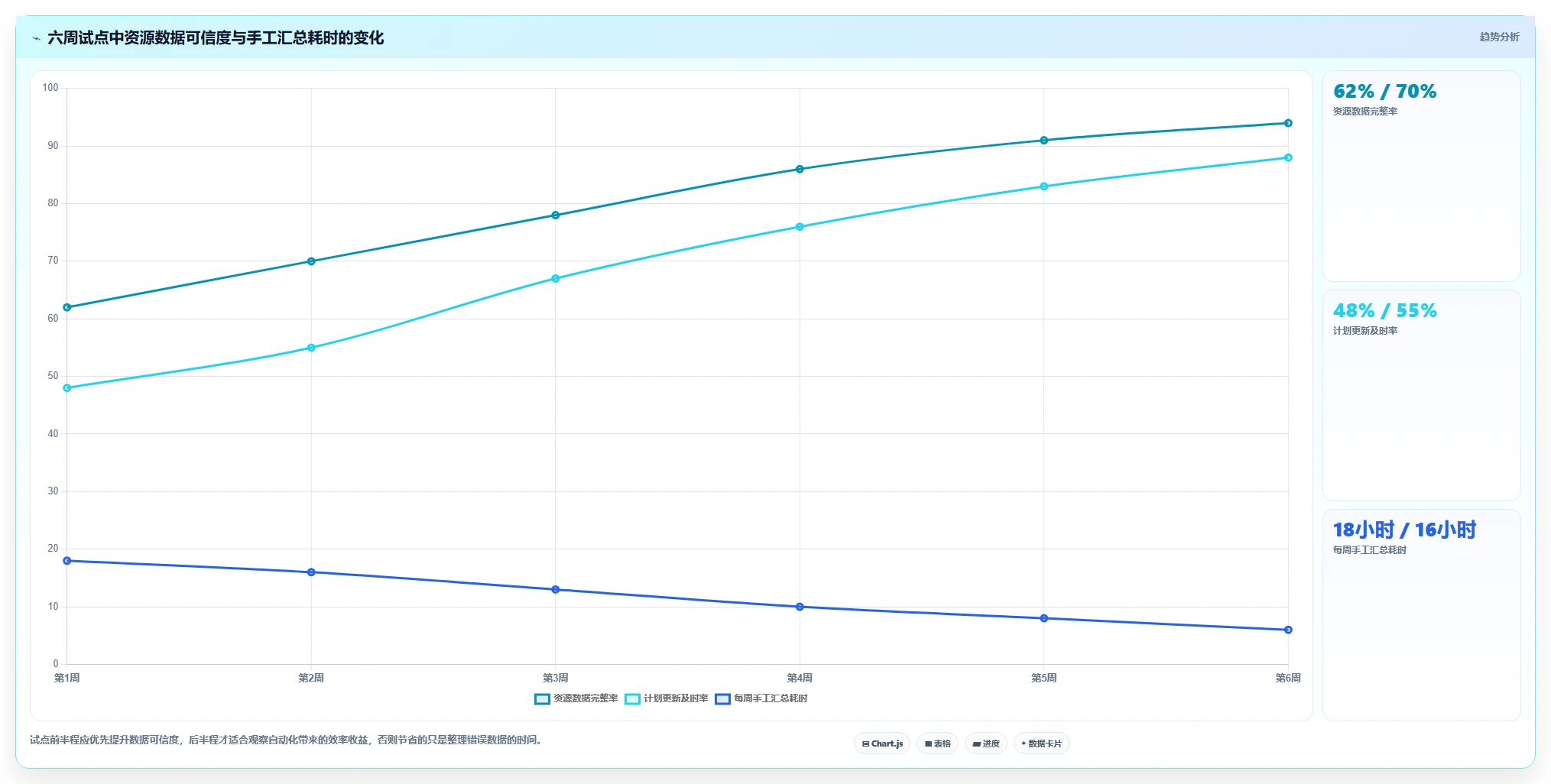1551x784 pixels.
Task: Select the 第5周 point on 资源数据完整率 line
Action: (x=1044, y=141)
